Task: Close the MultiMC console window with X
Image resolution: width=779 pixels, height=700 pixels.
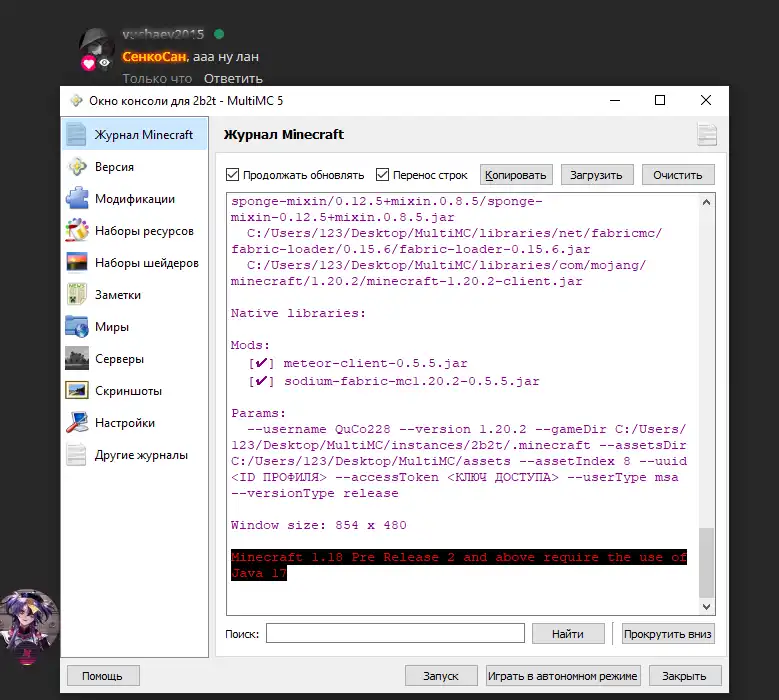Action: (705, 100)
